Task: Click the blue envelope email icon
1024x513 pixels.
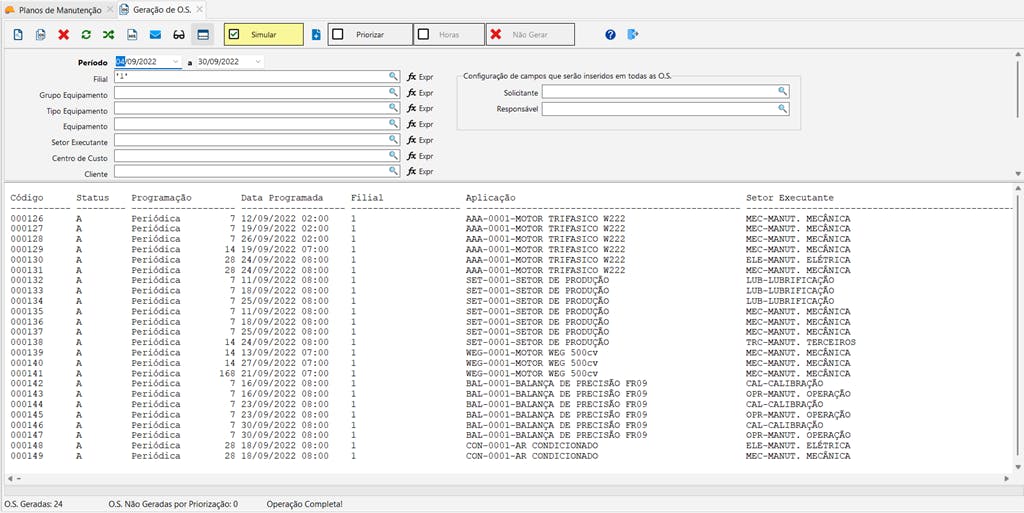Action: 155,35
